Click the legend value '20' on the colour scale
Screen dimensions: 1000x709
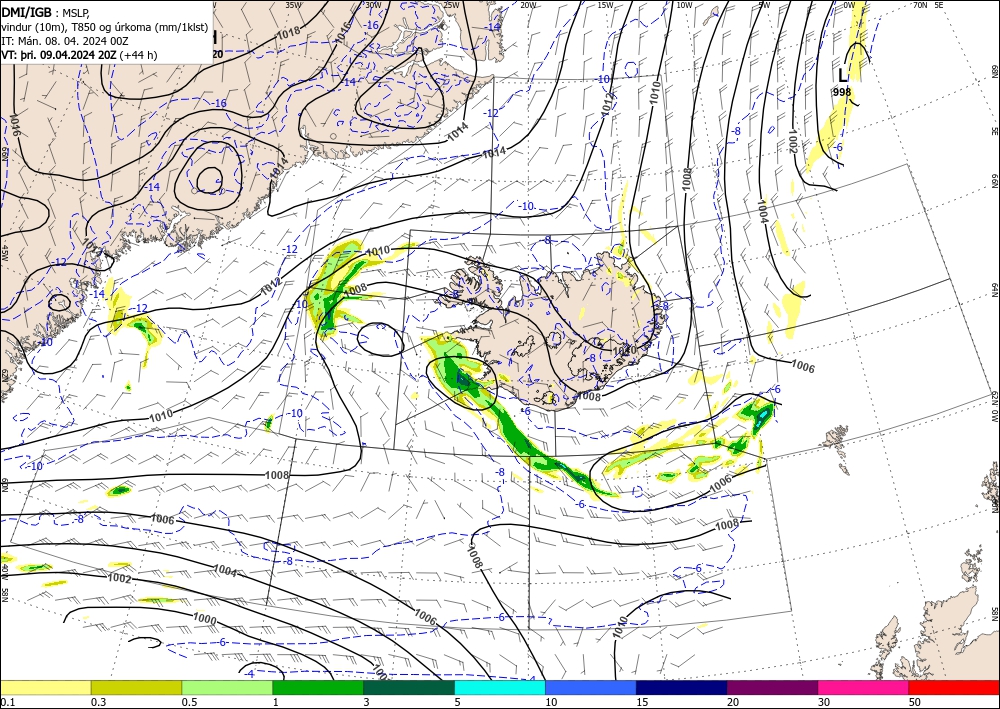click(733, 702)
